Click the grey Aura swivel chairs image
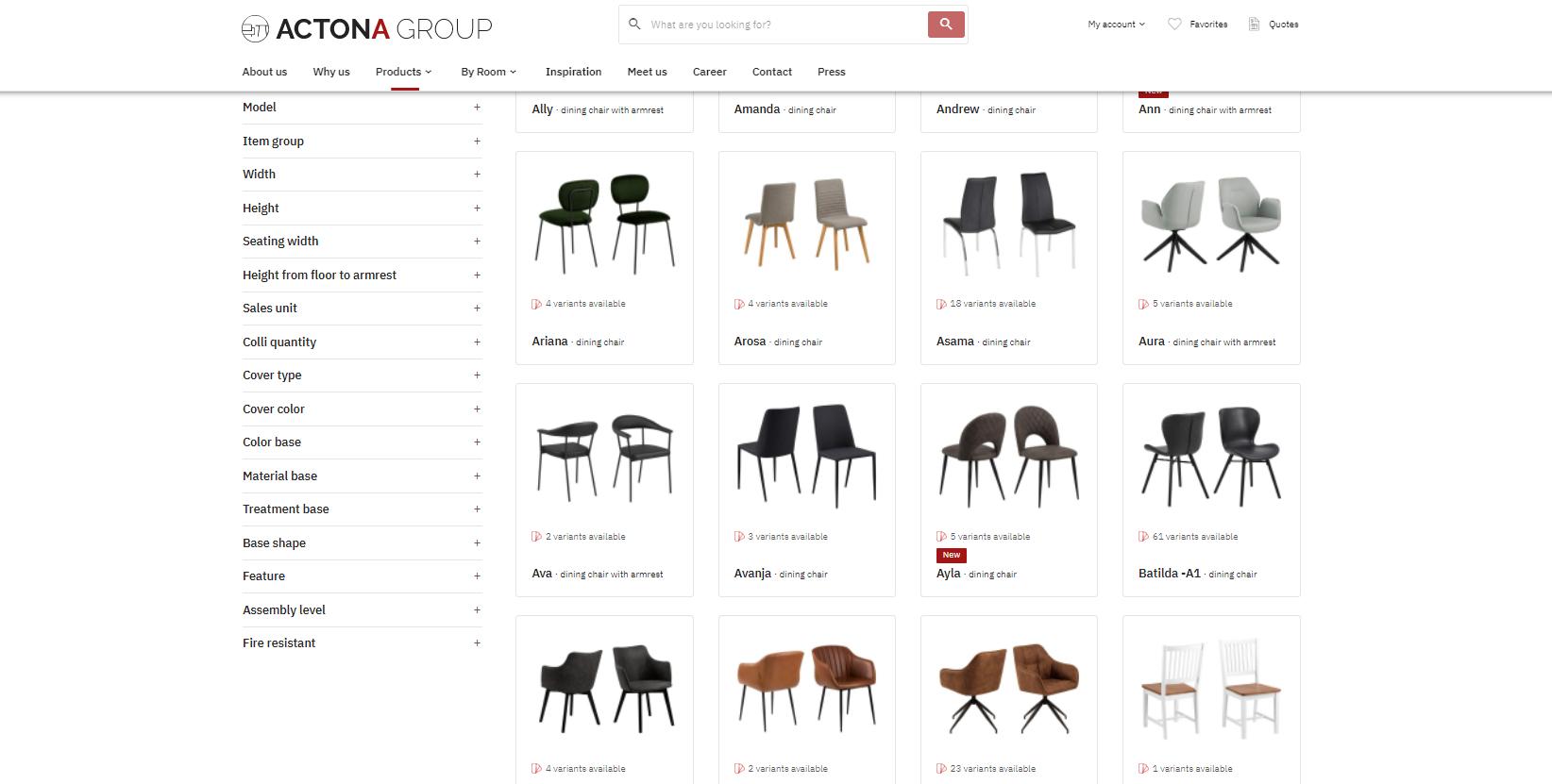Viewport: 1552px width, 784px height. click(1211, 225)
